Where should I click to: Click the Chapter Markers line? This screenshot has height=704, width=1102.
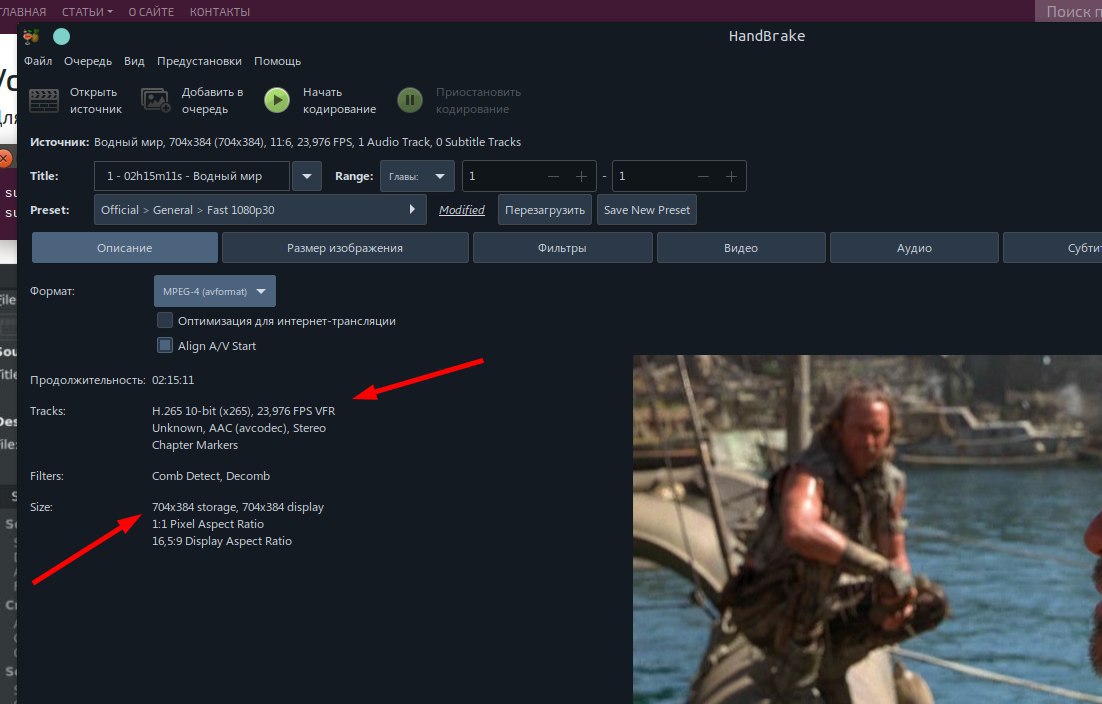(x=195, y=445)
